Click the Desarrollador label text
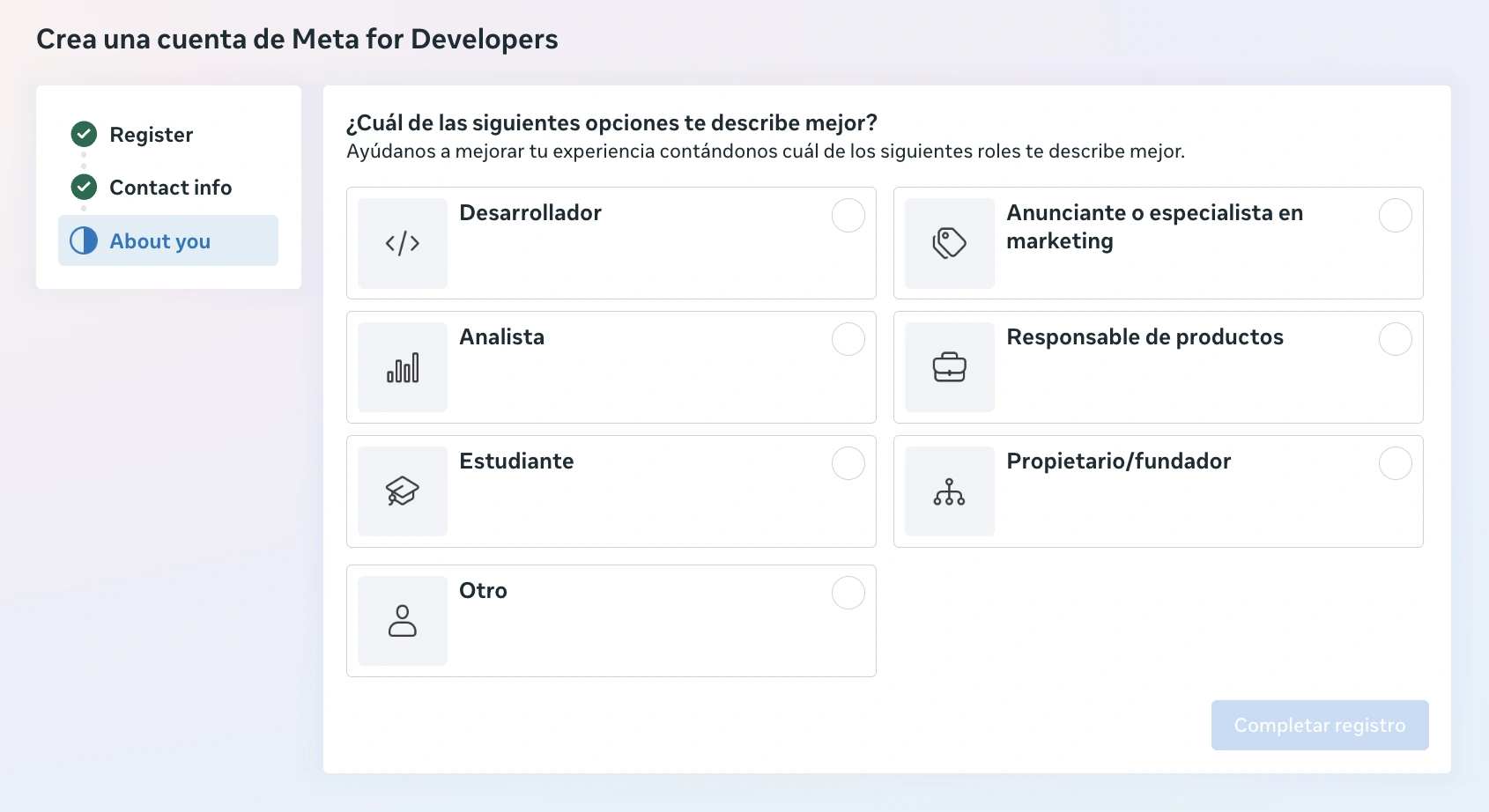 530,212
